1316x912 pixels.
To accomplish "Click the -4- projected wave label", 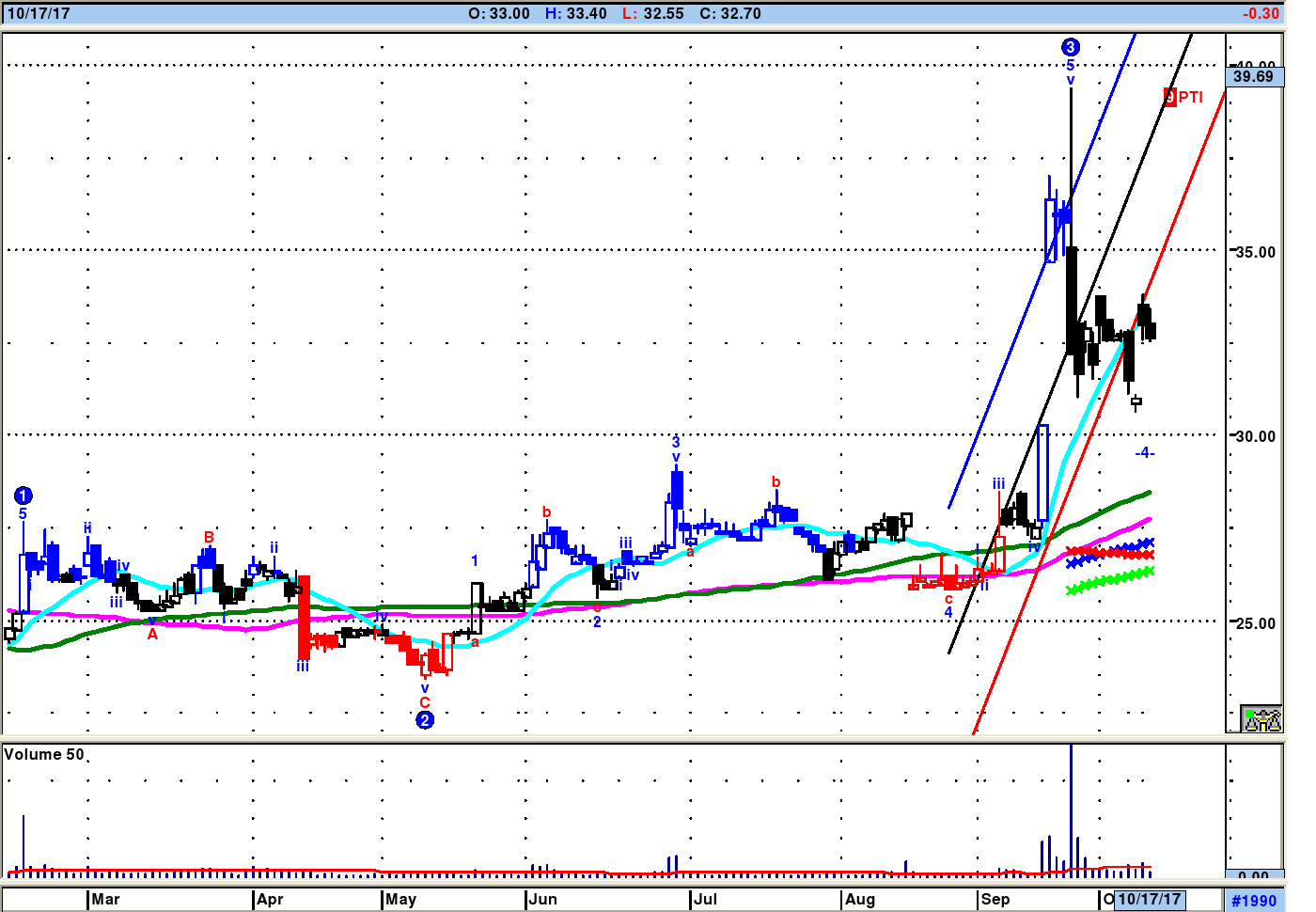I will pos(1144,453).
